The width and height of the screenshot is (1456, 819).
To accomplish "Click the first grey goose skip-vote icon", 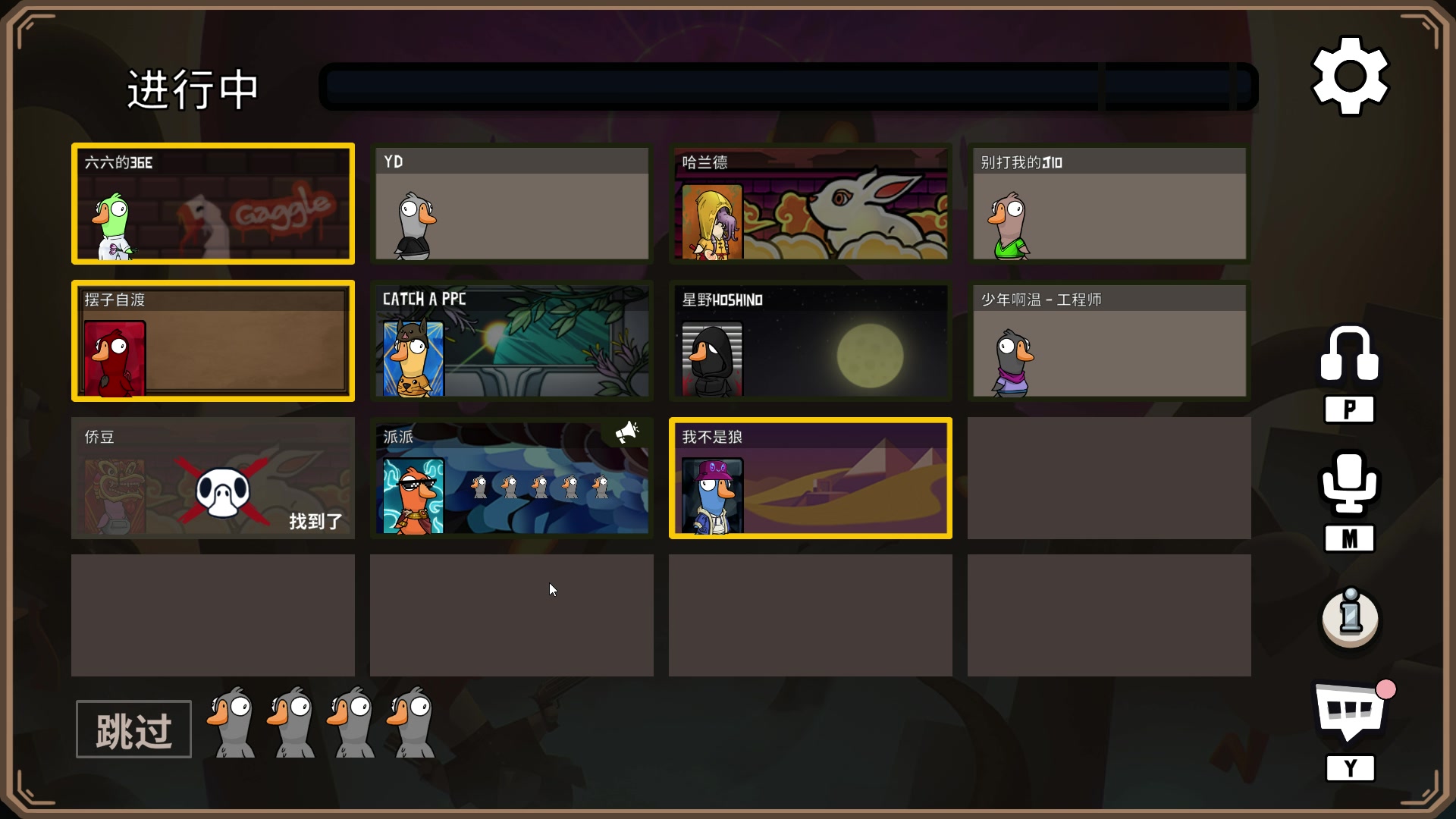I will (x=231, y=723).
